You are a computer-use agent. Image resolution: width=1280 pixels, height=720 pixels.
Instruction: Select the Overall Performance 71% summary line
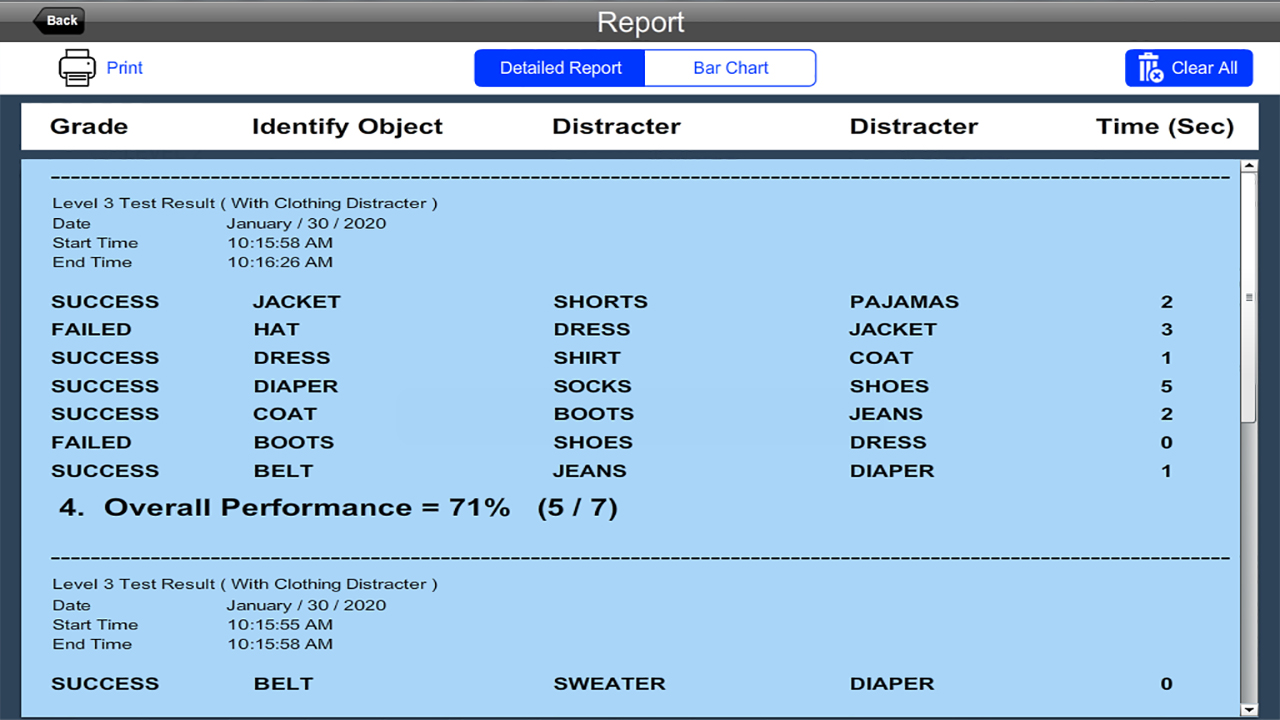point(338,508)
